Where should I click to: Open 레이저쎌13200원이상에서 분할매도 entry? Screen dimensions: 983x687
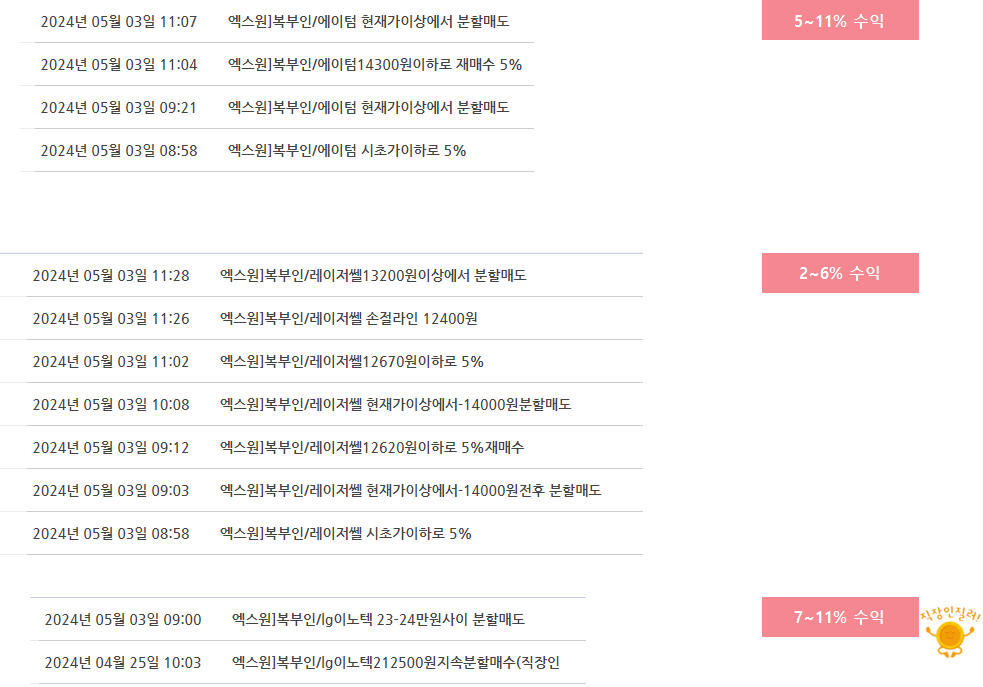point(373,275)
